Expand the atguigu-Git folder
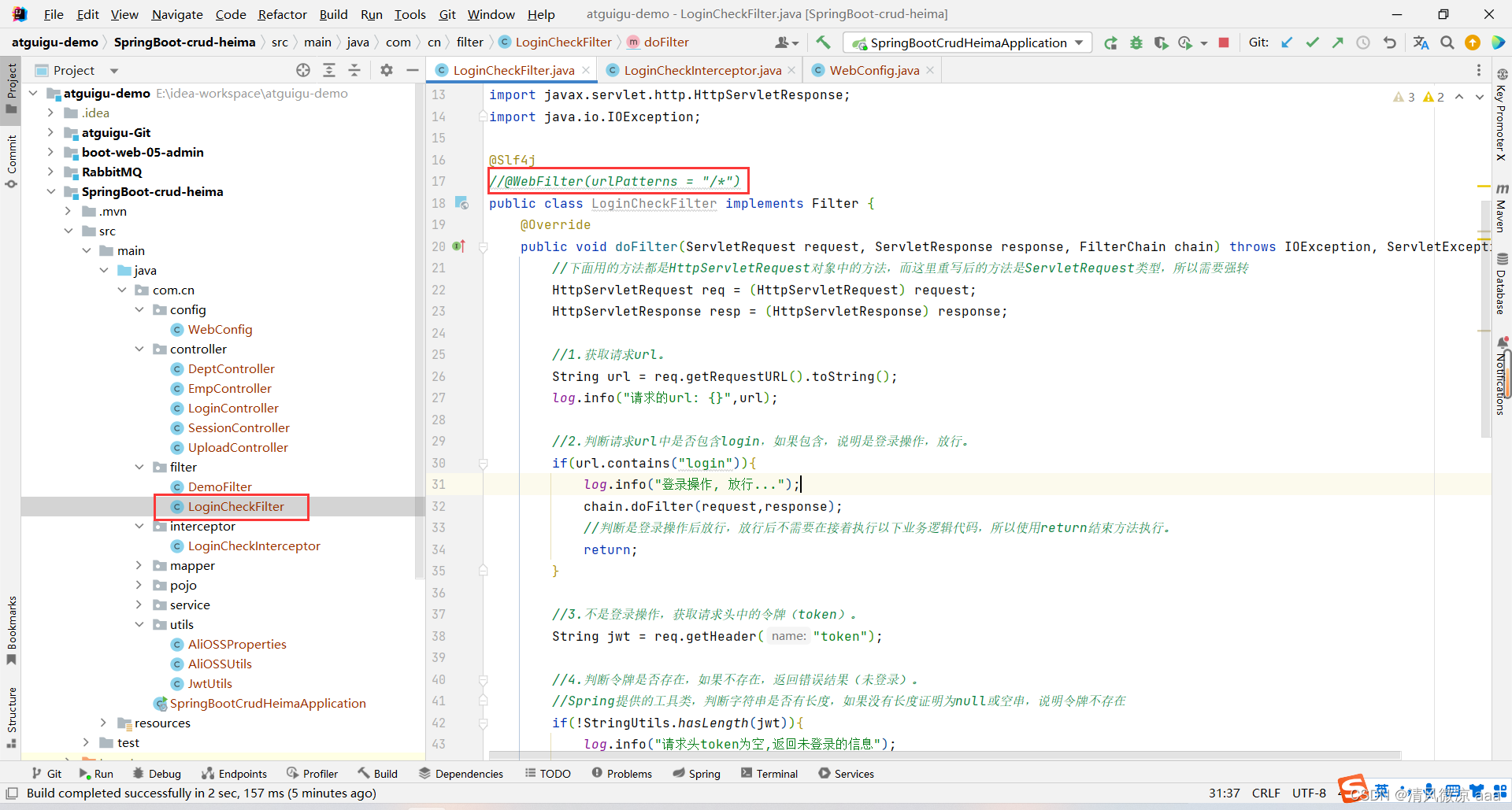The height and width of the screenshot is (810, 1512). tap(50, 132)
